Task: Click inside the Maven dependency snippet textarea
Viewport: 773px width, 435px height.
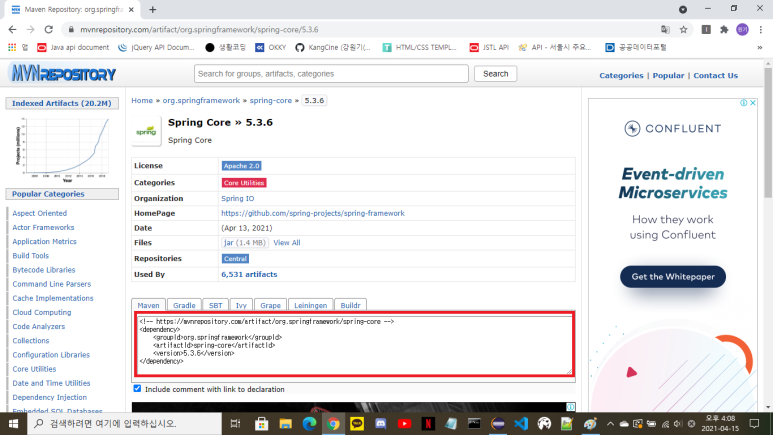Action: click(354, 344)
